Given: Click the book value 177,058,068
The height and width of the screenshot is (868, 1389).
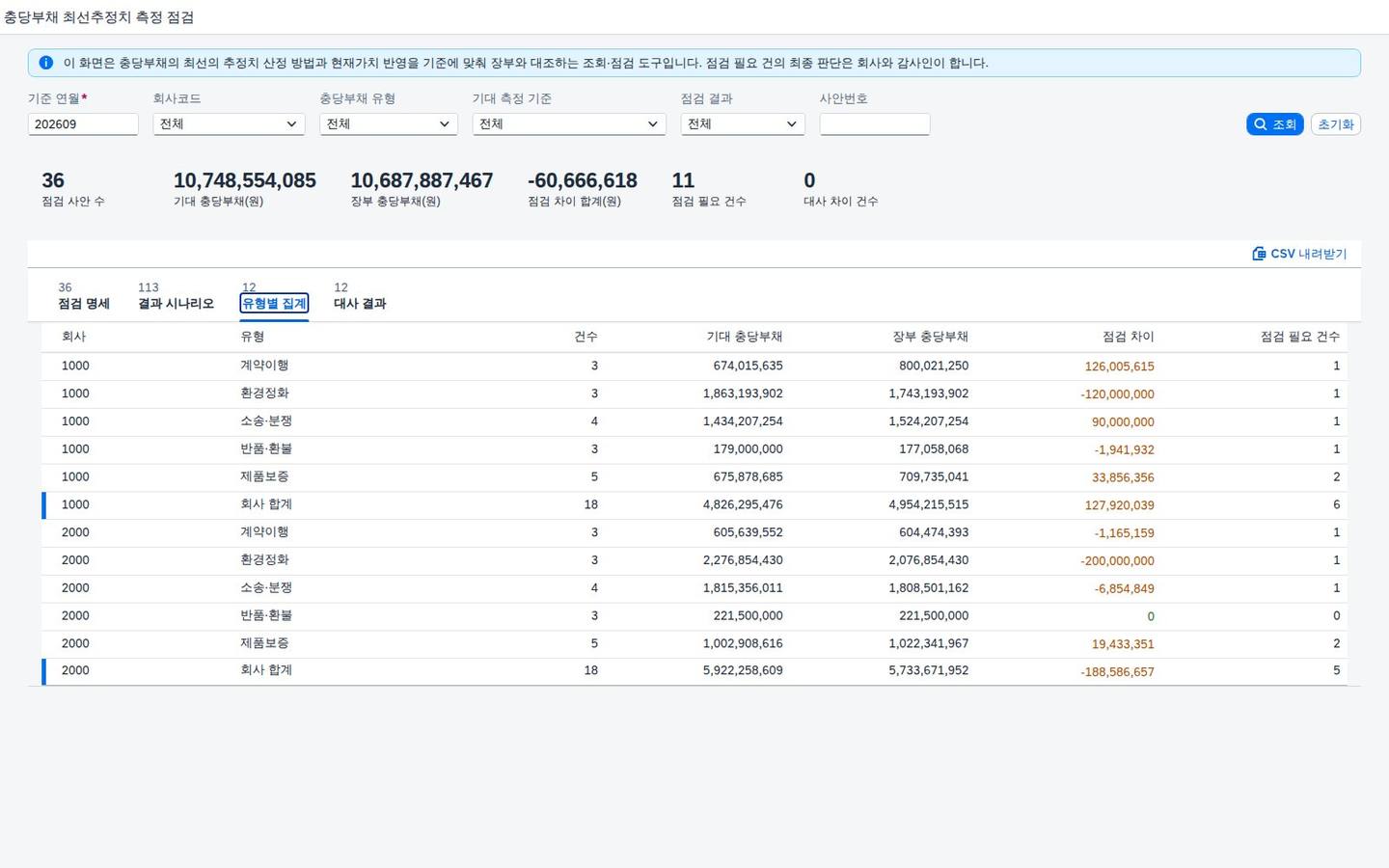Looking at the screenshot, I should pyautogui.click(x=934, y=449).
